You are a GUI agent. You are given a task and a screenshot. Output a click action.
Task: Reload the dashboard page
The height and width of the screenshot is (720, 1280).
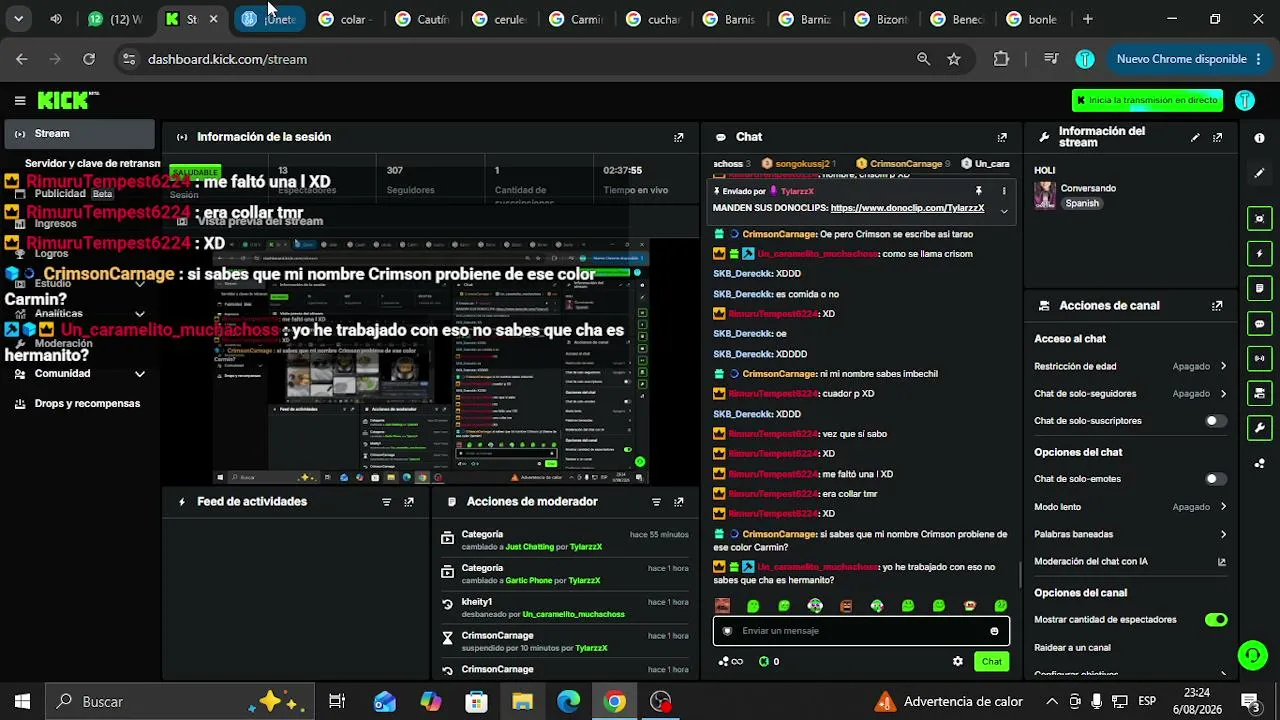coord(89,59)
